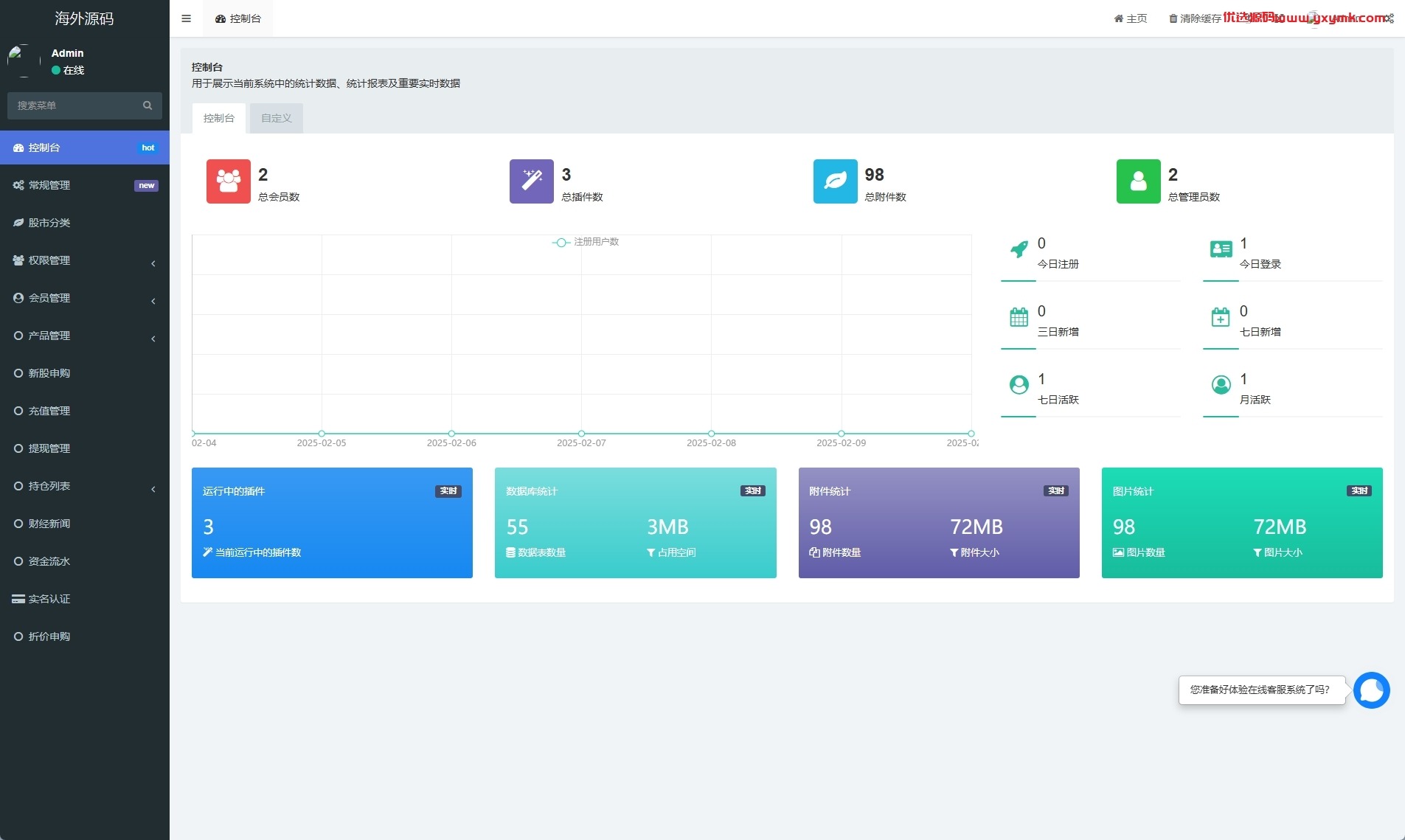Screen dimensions: 1405x840
Task: Click the 实时 badge on 图片统计 card
Action: coord(1359,491)
